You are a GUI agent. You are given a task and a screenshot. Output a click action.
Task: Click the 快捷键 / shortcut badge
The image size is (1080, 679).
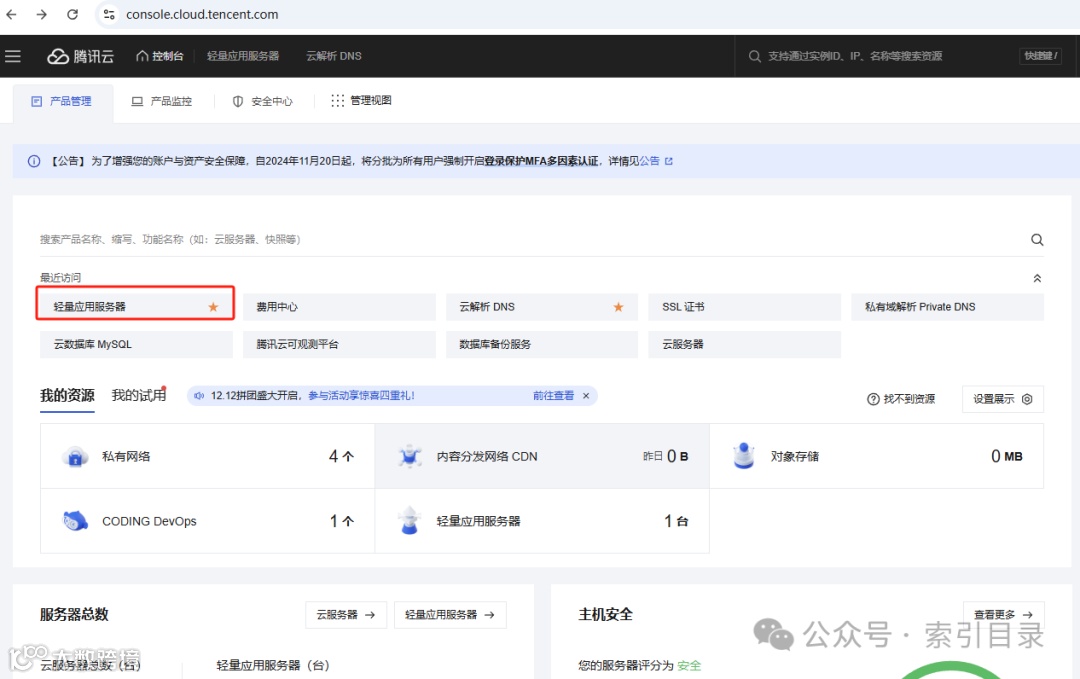click(1040, 56)
